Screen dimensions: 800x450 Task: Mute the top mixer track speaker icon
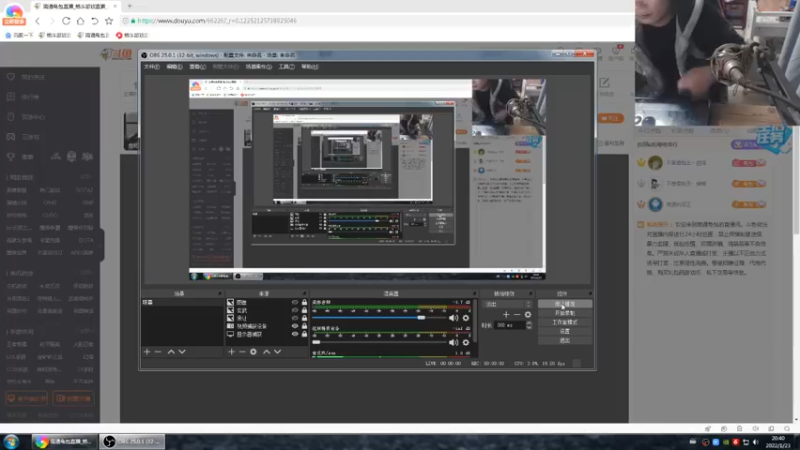coord(453,318)
